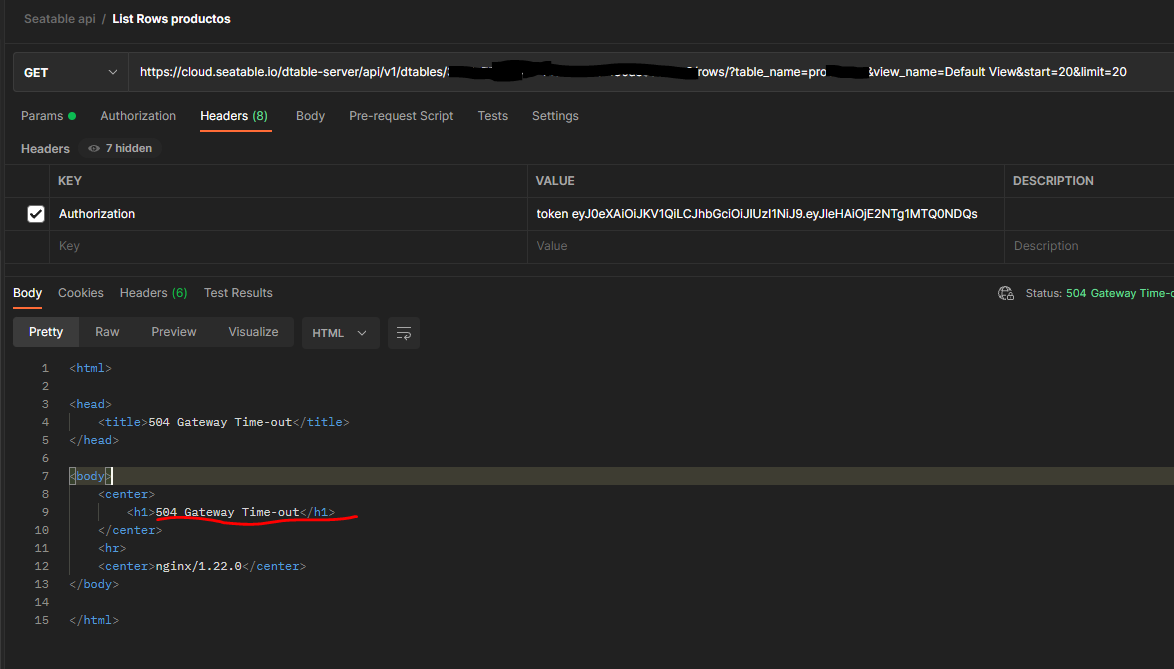The image size is (1174, 669).
Task: View response Headers (6) tab
Action: [x=153, y=293]
